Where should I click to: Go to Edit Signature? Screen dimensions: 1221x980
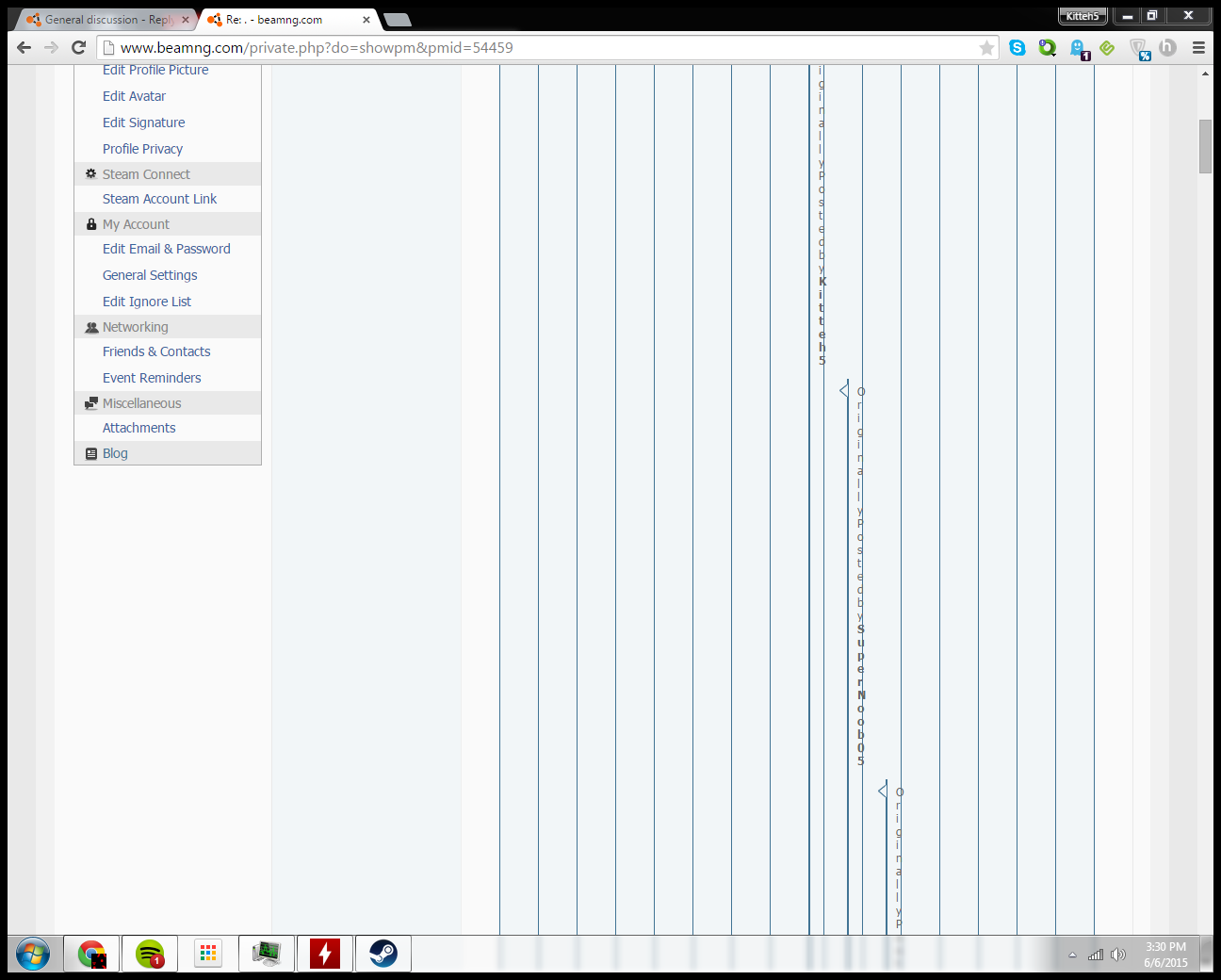coord(143,122)
